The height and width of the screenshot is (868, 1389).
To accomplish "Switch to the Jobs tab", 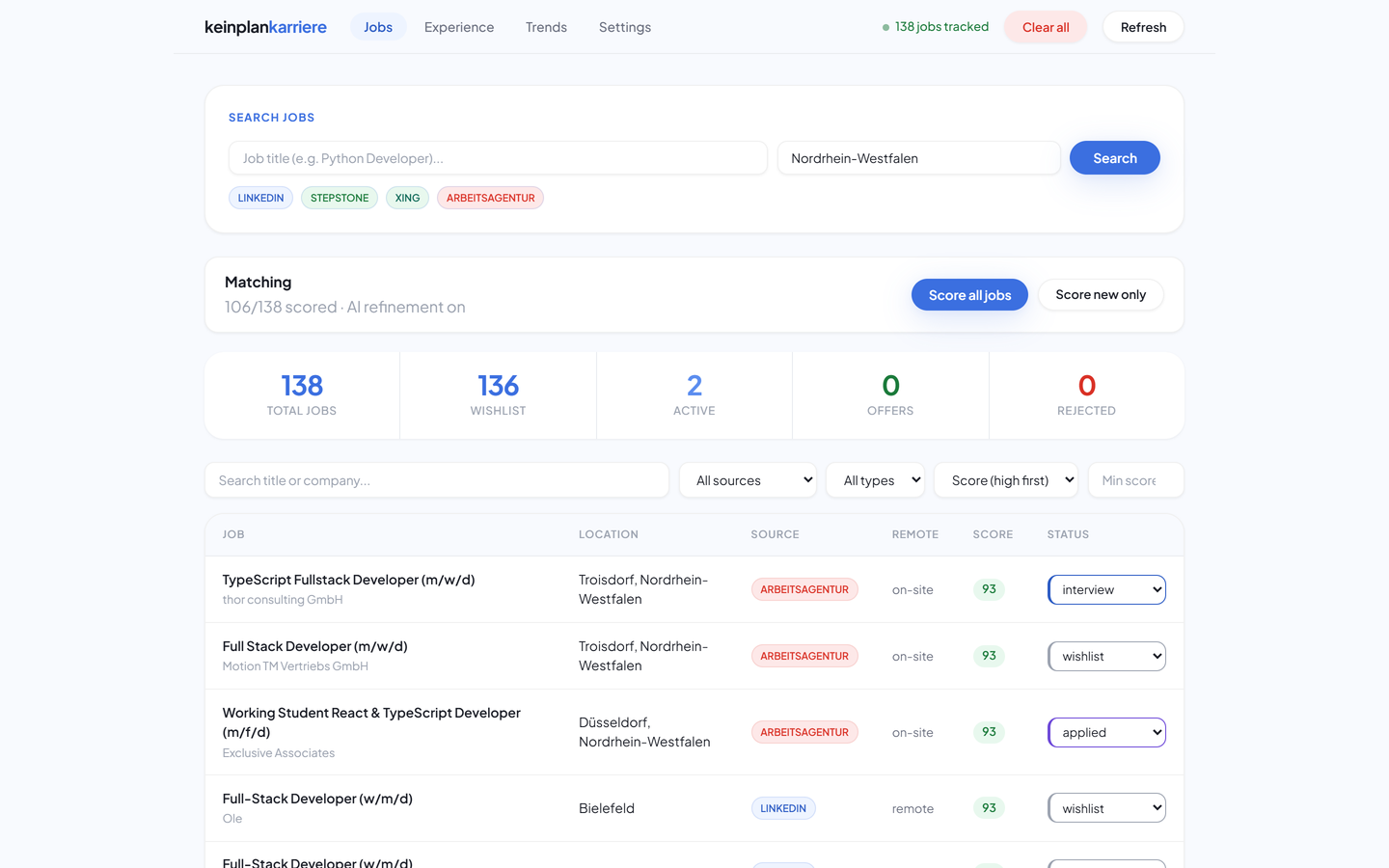I will [x=378, y=27].
